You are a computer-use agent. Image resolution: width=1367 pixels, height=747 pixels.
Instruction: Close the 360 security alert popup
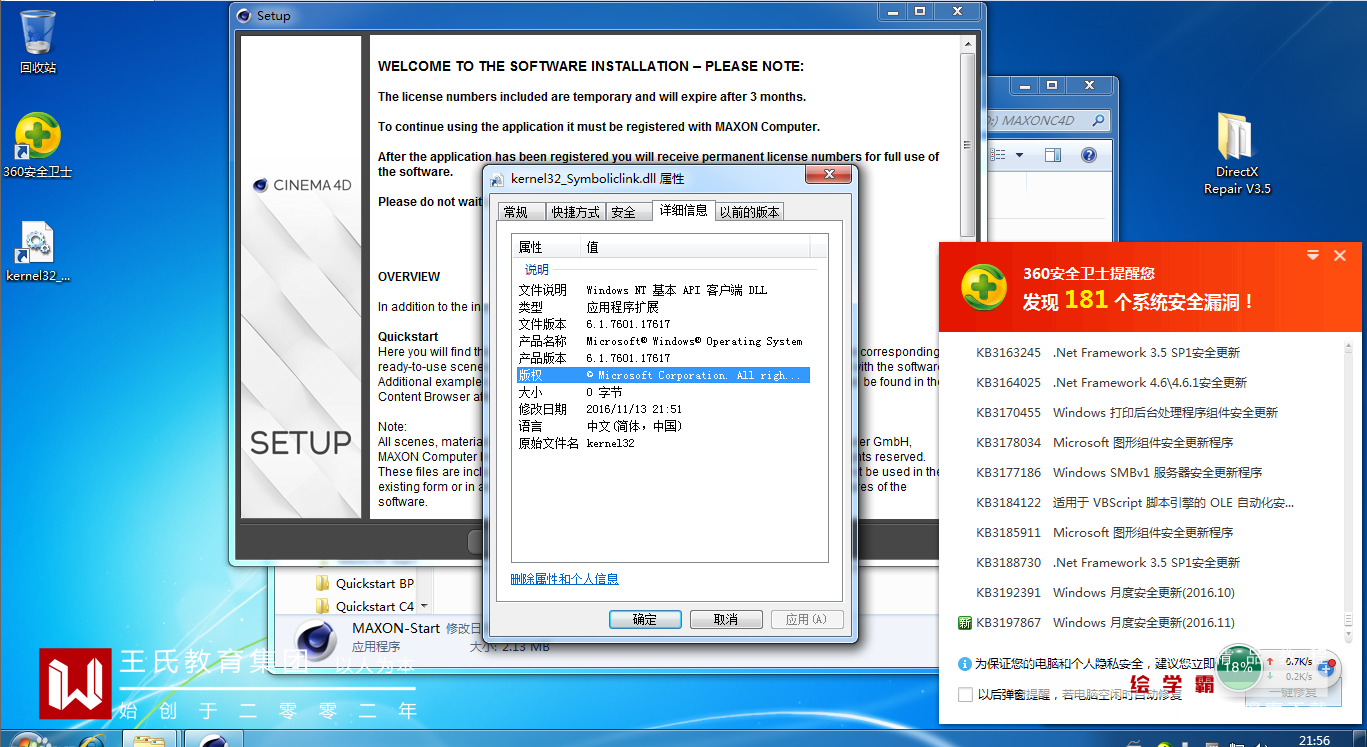pyautogui.click(x=1340, y=256)
